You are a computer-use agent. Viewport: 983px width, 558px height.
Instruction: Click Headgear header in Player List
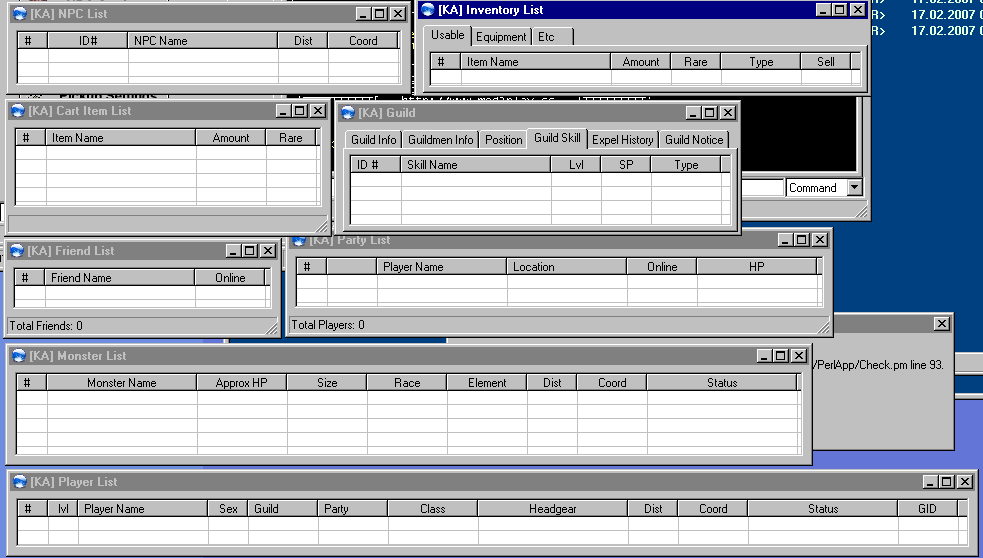(552, 509)
